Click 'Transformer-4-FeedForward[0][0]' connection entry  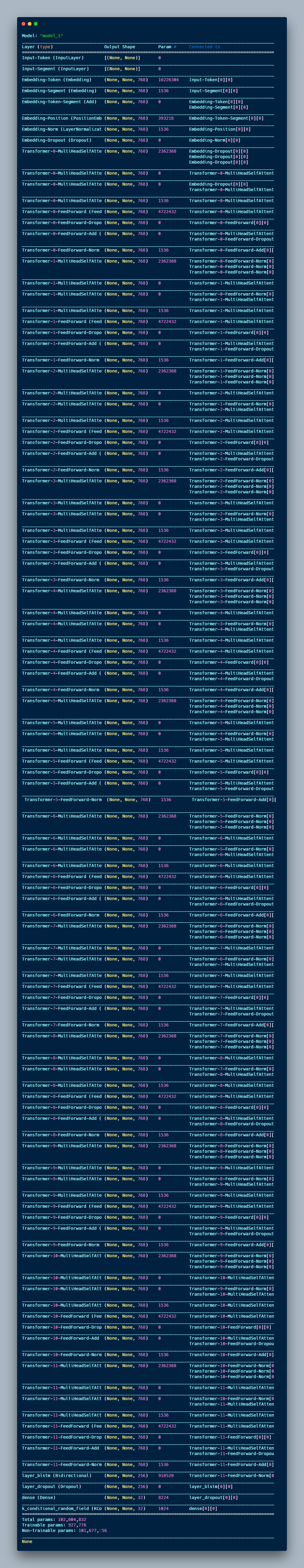pyautogui.click(x=229, y=662)
